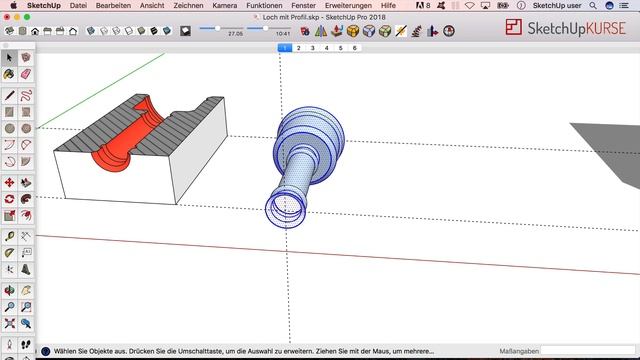The width and height of the screenshot is (640, 360).
Task: Switch to Iso view icon
Action: [9, 31]
